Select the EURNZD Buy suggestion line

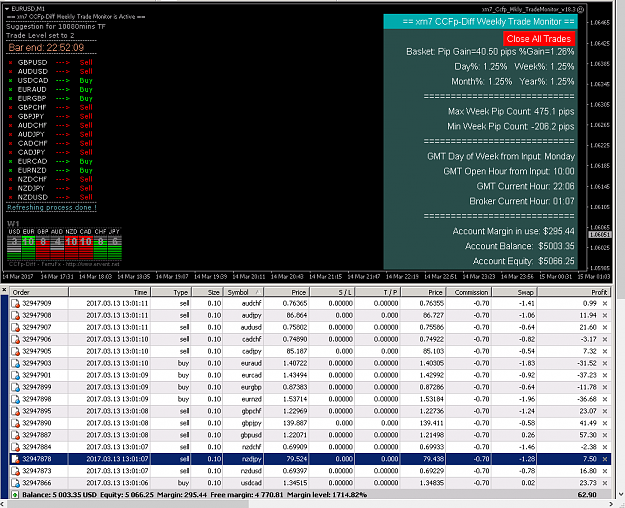[x=50, y=170]
